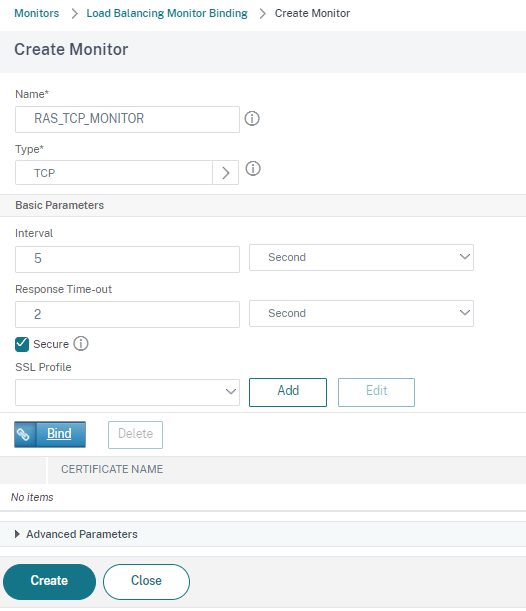Click breadcrumb arrow after Monitors

(x=74, y=14)
